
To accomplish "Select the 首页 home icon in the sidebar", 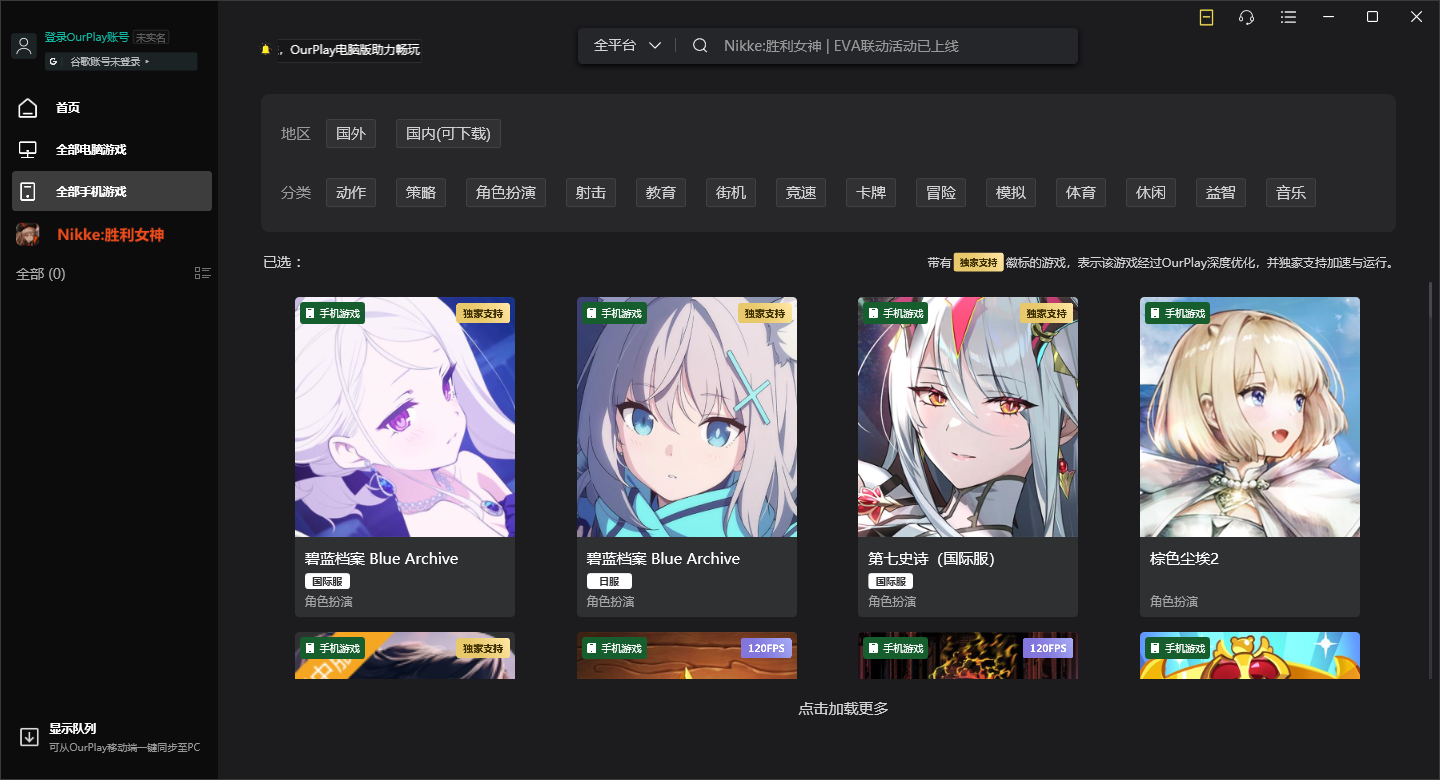I will (x=27, y=107).
